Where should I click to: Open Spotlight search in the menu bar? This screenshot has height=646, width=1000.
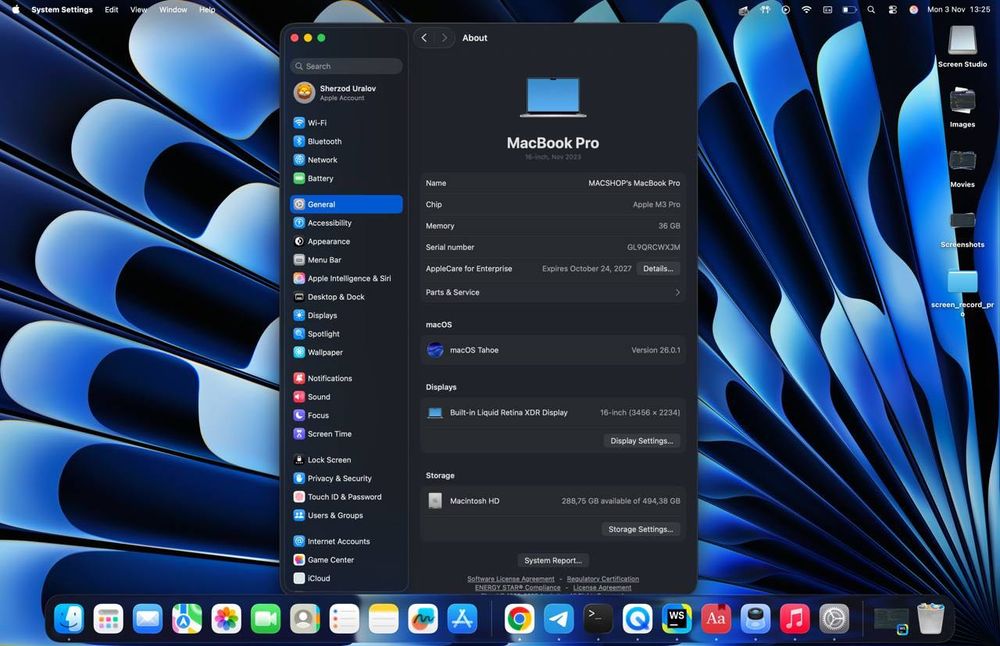pos(871,10)
